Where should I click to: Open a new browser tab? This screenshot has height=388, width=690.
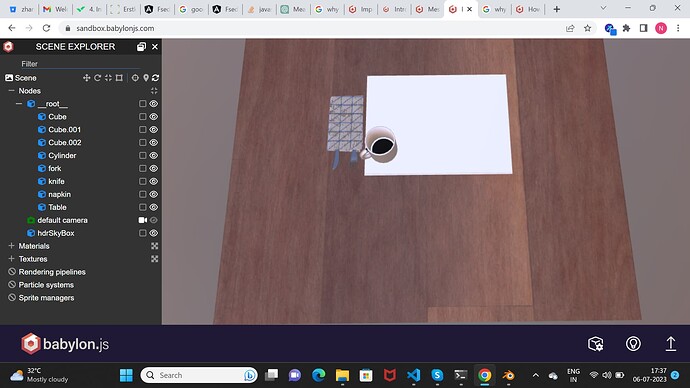(557, 9)
